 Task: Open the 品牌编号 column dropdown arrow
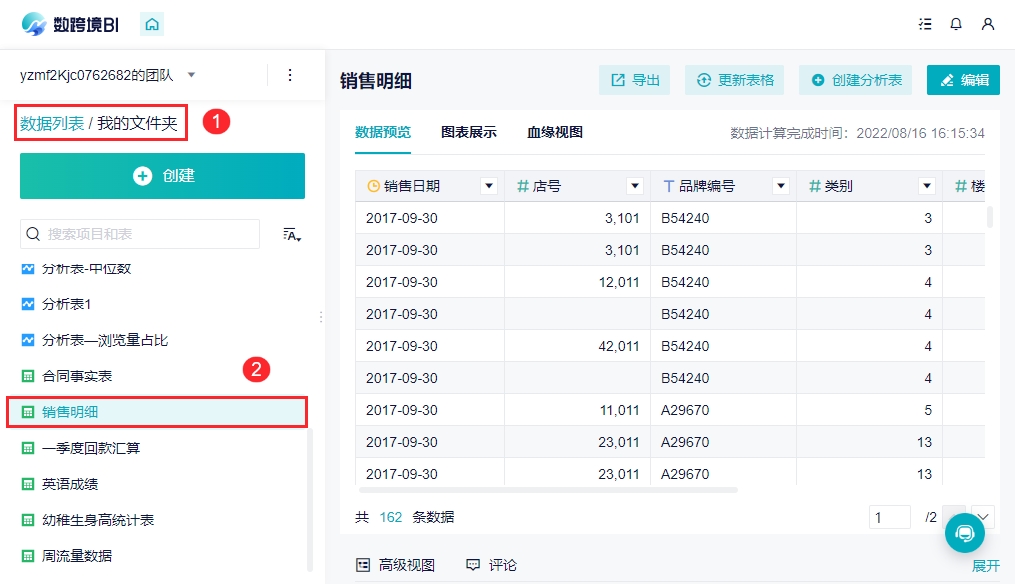780,186
